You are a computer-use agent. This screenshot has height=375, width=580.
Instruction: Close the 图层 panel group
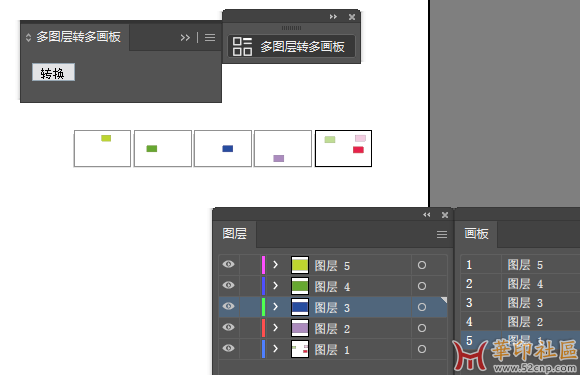445,215
